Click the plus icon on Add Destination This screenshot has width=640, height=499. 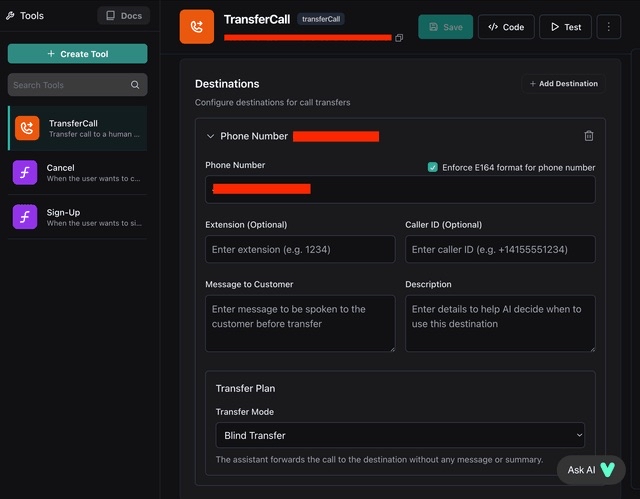pos(533,84)
